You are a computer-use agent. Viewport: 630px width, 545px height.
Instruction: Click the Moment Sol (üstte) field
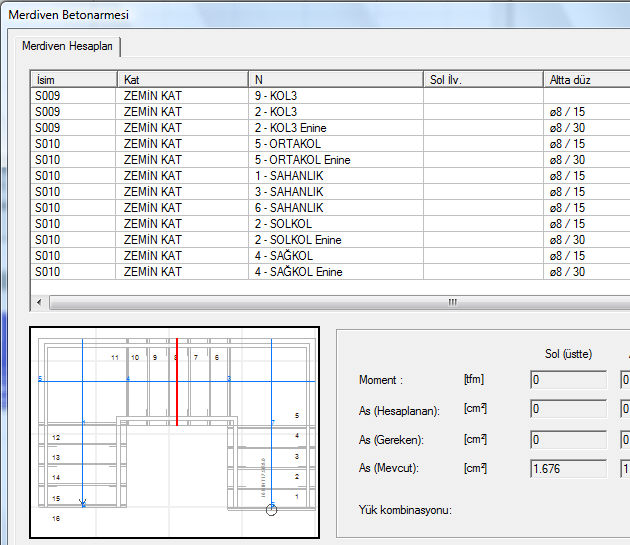[568, 380]
